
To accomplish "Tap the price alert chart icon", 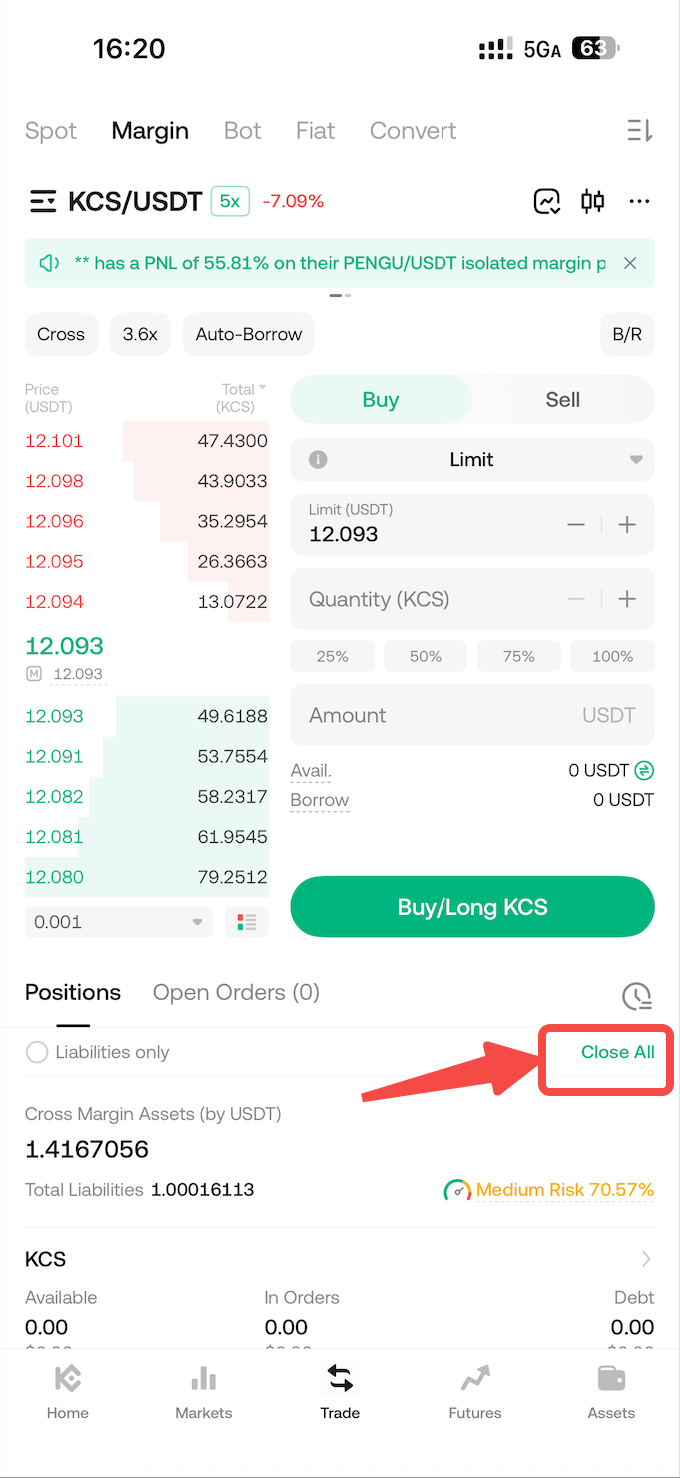I will click(547, 201).
